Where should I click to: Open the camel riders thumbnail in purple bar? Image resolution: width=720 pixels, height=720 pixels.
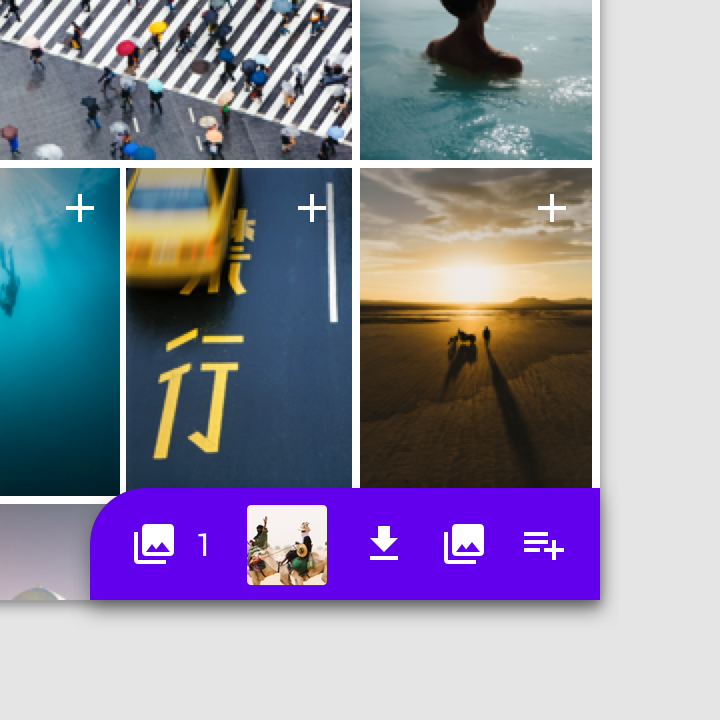(x=287, y=545)
